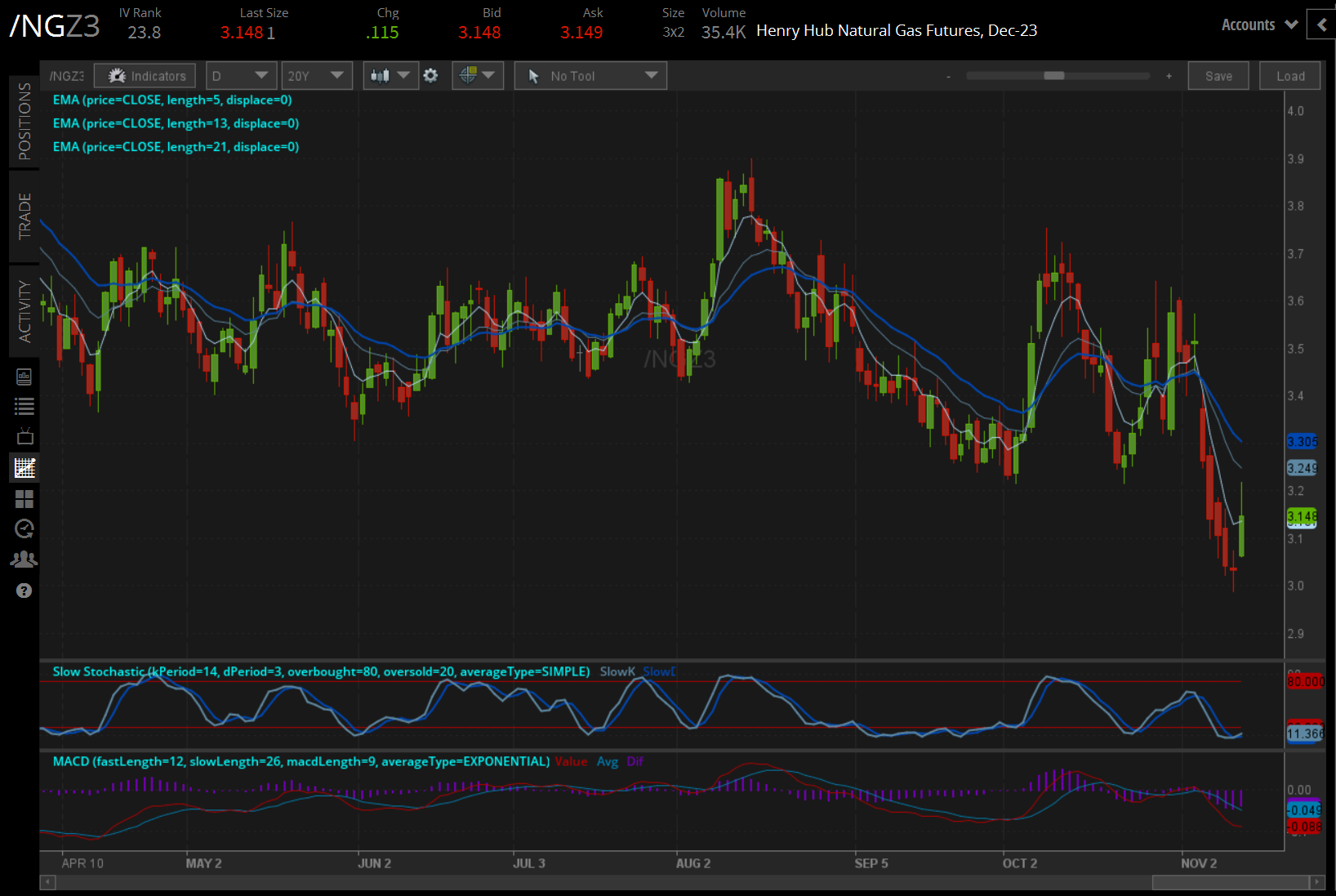Image resolution: width=1336 pixels, height=896 pixels.
Task: Open the list view sidebar icon
Action: (x=24, y=406)
